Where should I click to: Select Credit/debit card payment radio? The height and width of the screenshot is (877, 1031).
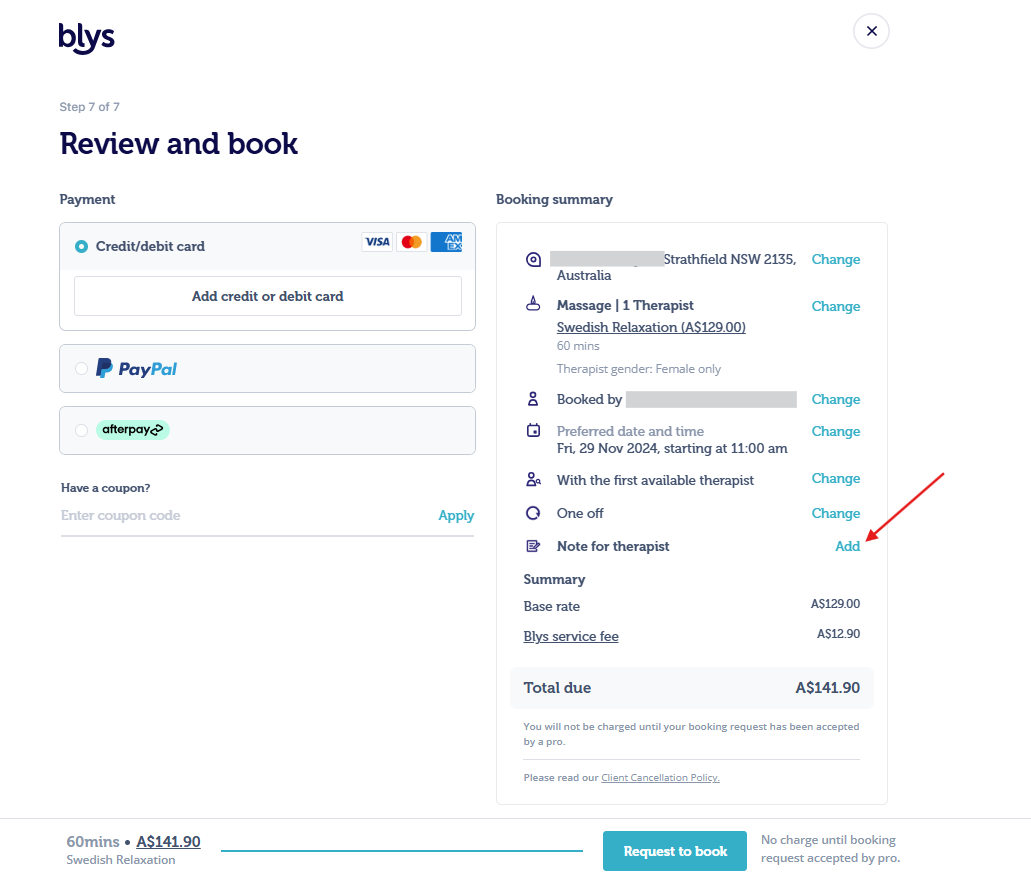[82, 247]
